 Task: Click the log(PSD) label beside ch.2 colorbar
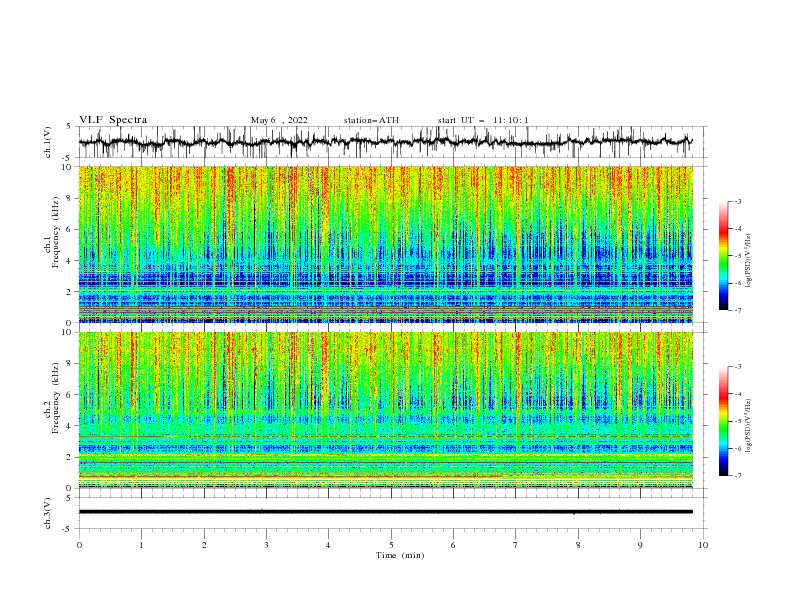coord(749,425)
